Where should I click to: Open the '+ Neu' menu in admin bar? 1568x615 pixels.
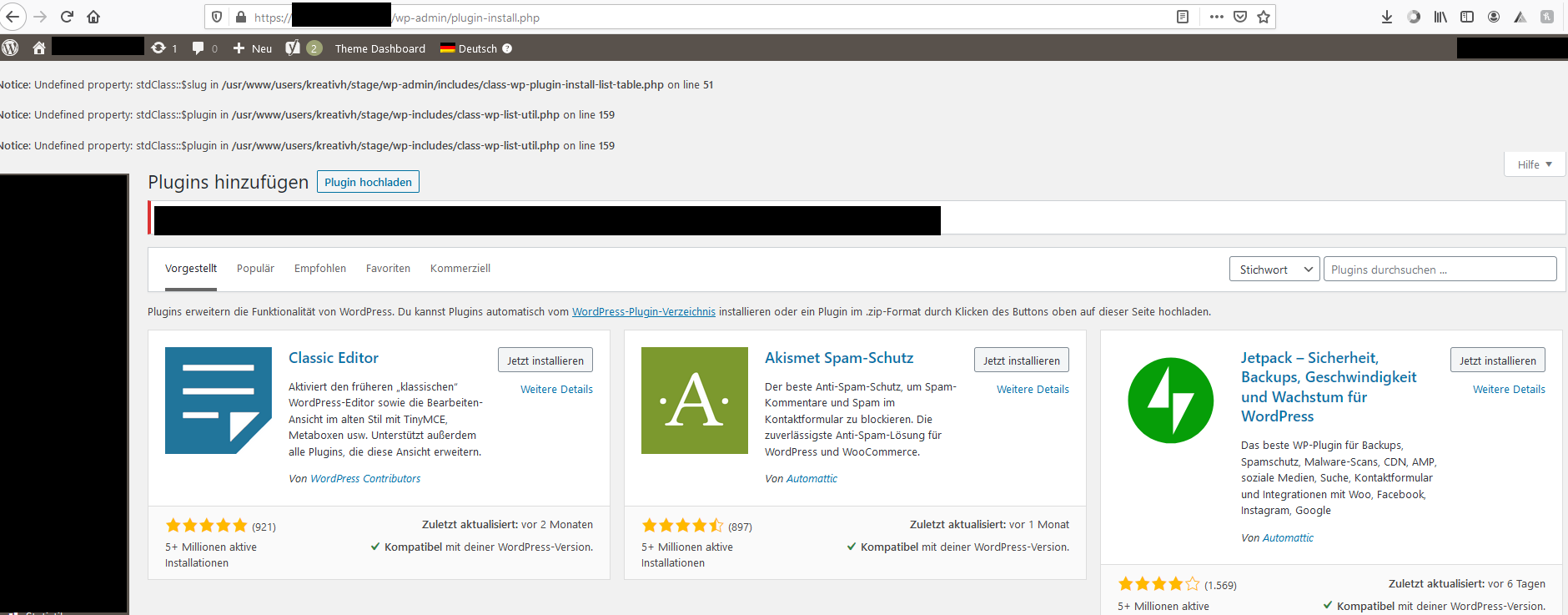pyautogui.click(x=253, y=48)
